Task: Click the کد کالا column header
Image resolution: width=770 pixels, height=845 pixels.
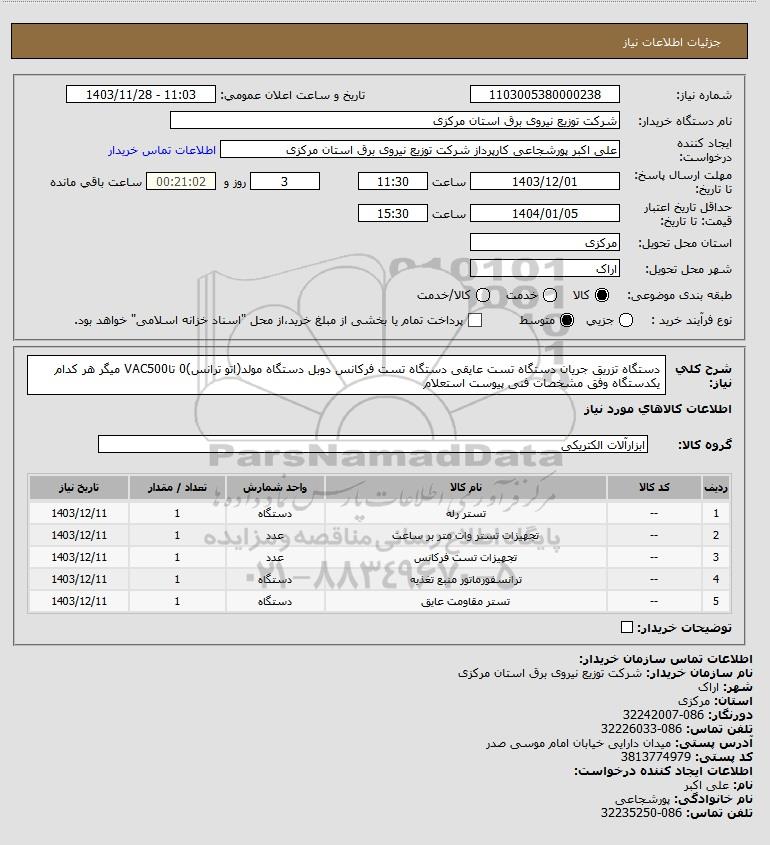Action: point(654,487)
